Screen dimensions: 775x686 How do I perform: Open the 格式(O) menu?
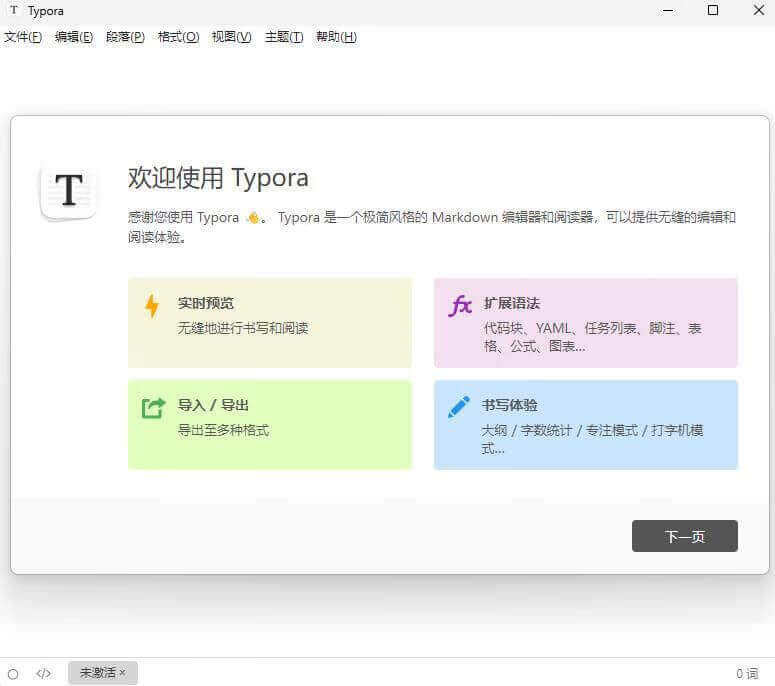(178, 37)
